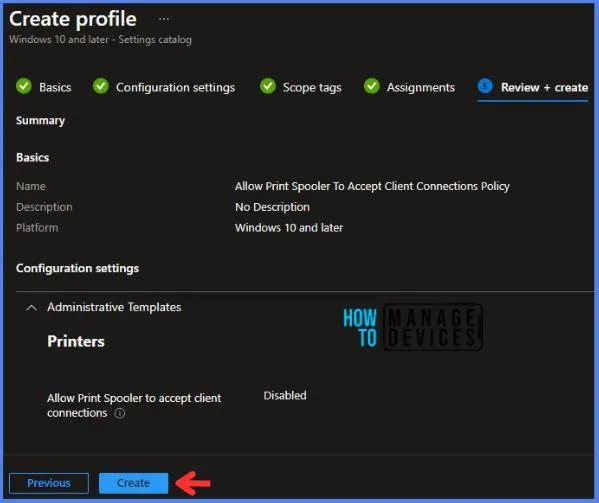Click the Configuration settings section heading

coord(78,268)
